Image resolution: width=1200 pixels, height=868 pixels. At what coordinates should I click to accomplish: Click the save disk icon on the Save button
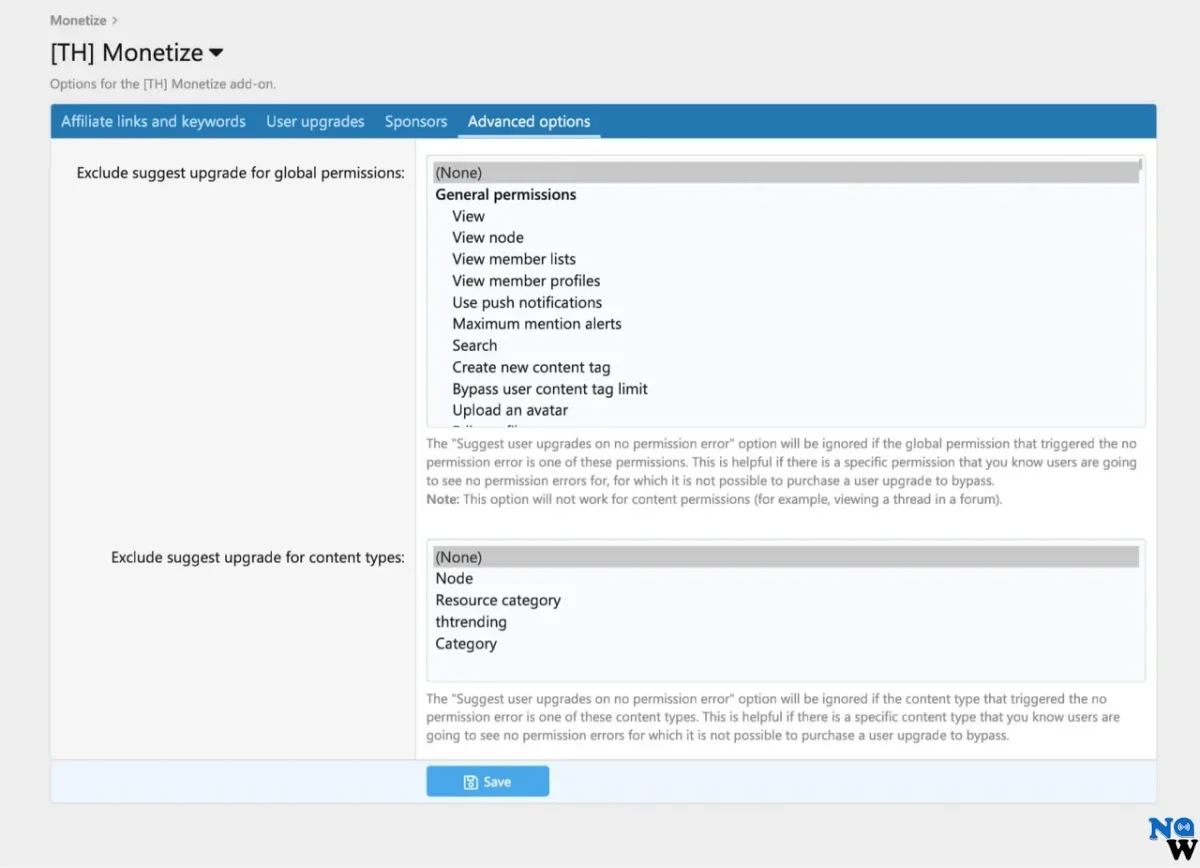[x=470, y=781]
